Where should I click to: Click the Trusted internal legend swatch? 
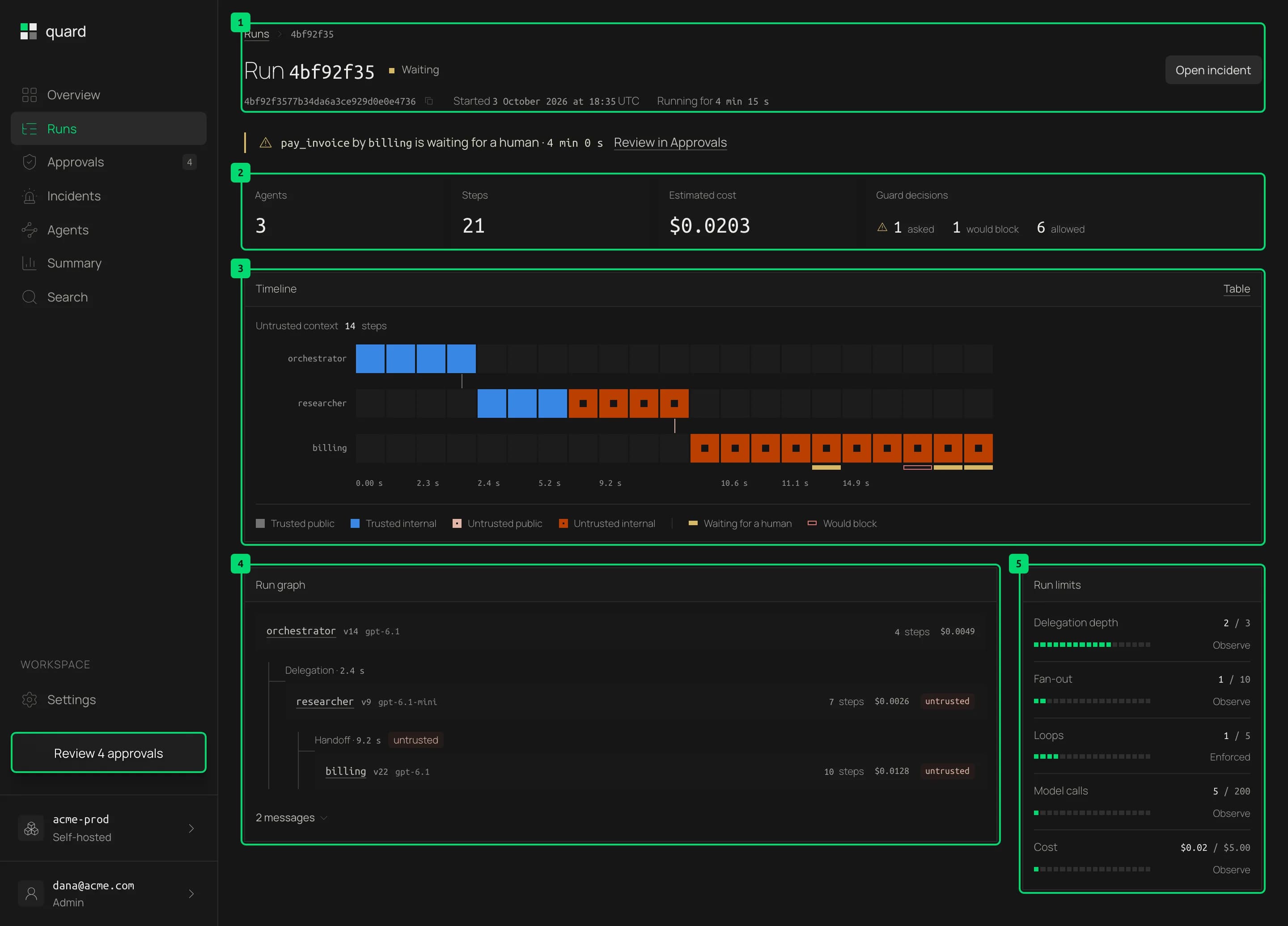355,524
